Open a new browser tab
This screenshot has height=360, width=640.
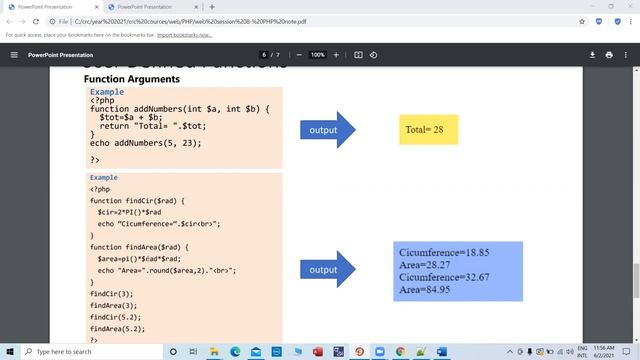(x=212, y=7)
